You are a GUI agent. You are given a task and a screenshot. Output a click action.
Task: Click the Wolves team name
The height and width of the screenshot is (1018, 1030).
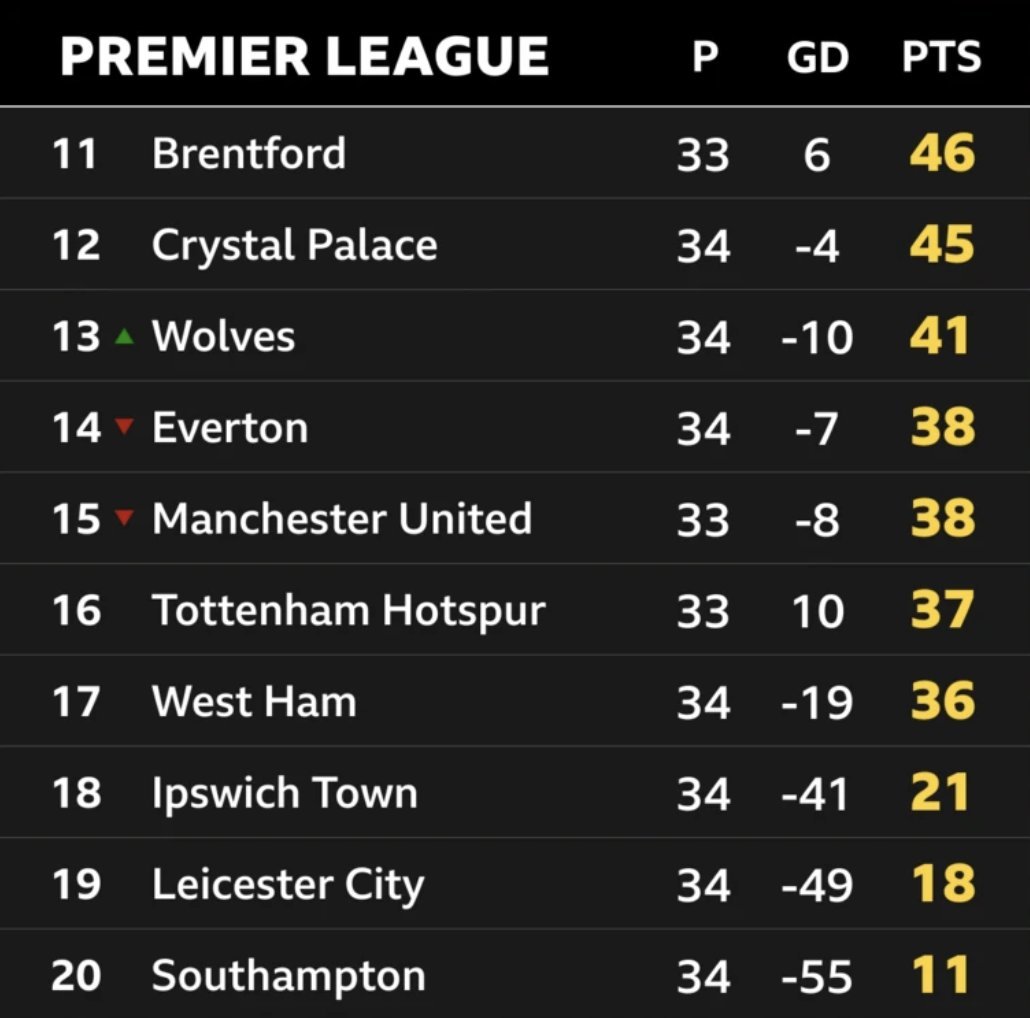click(x=224, y=336)
